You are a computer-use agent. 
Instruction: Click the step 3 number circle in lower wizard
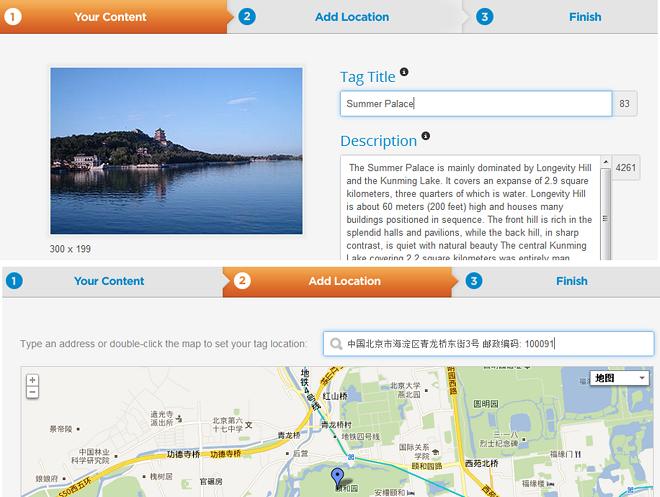pyautogui.click(x=474, y=281)
